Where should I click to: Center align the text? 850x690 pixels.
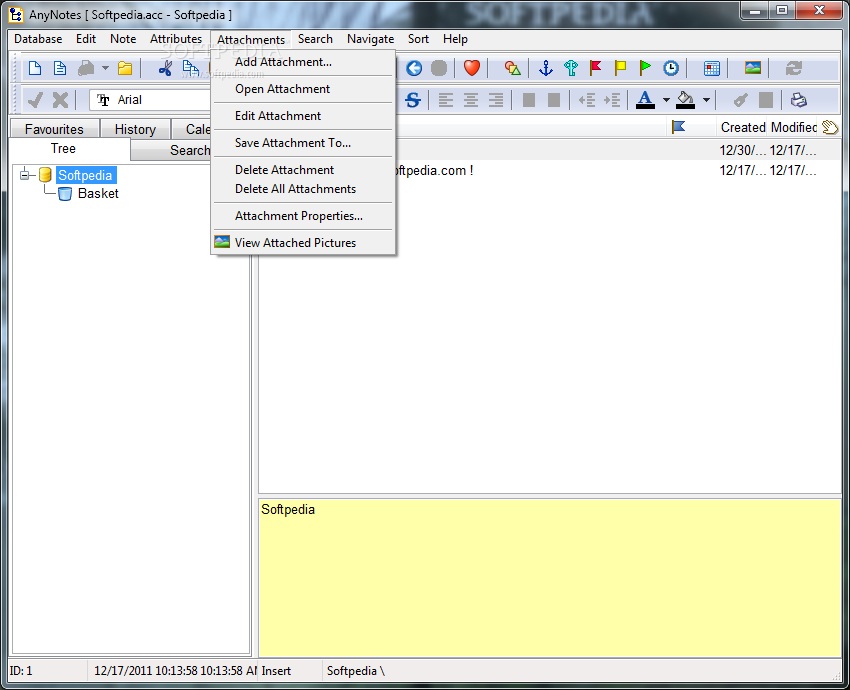471,100
